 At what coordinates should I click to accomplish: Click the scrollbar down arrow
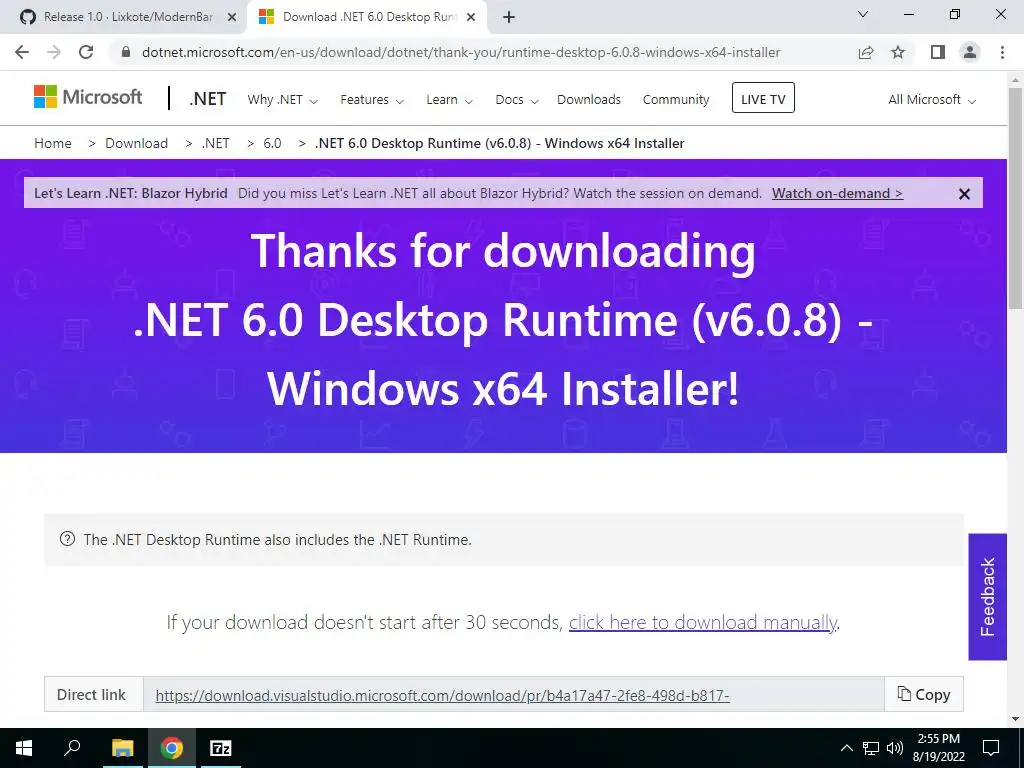(1016, 719)
